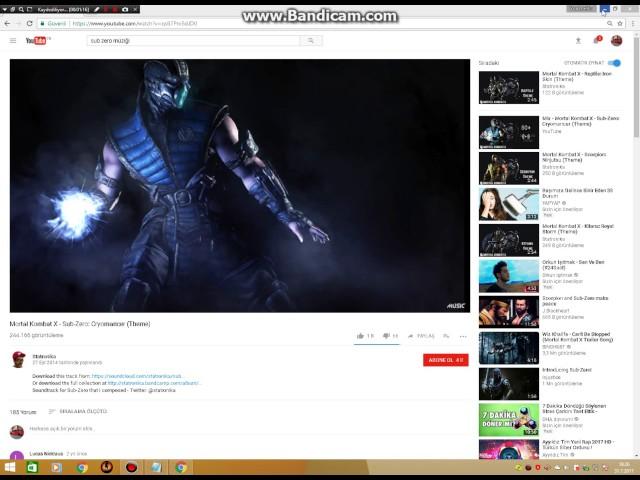
Task: Open Lucas Nikitasus commenter profile name
Action: tap(46, 454)
